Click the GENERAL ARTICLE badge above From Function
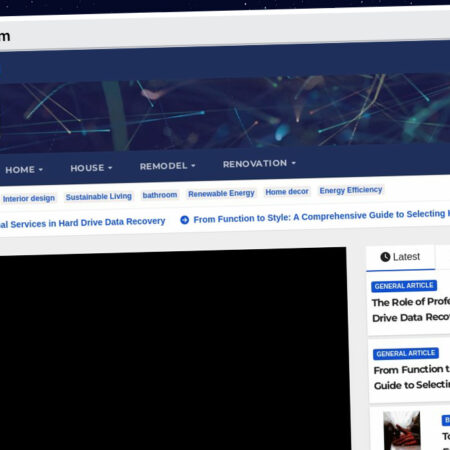 (406, 354)
